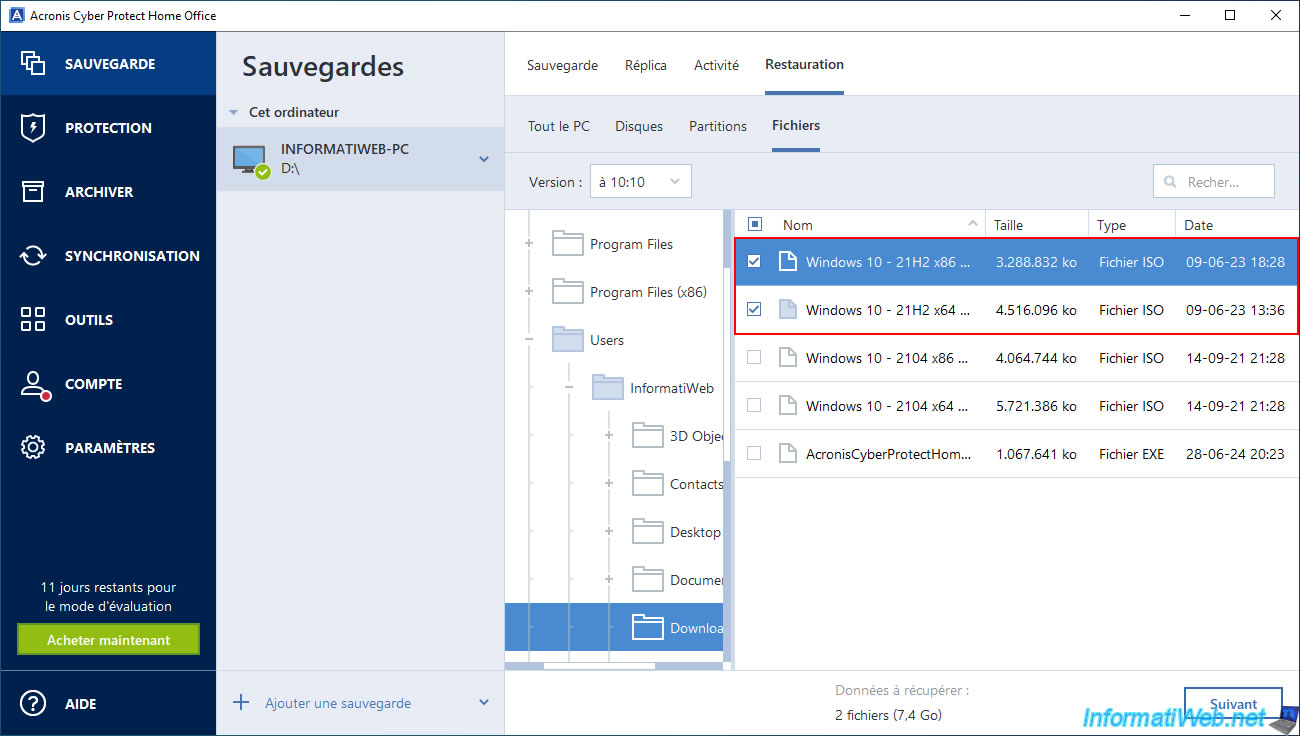Click the INFORMATIWEB-PC computer backup icon
The image size is (1300, 736).
pos(250,161)
